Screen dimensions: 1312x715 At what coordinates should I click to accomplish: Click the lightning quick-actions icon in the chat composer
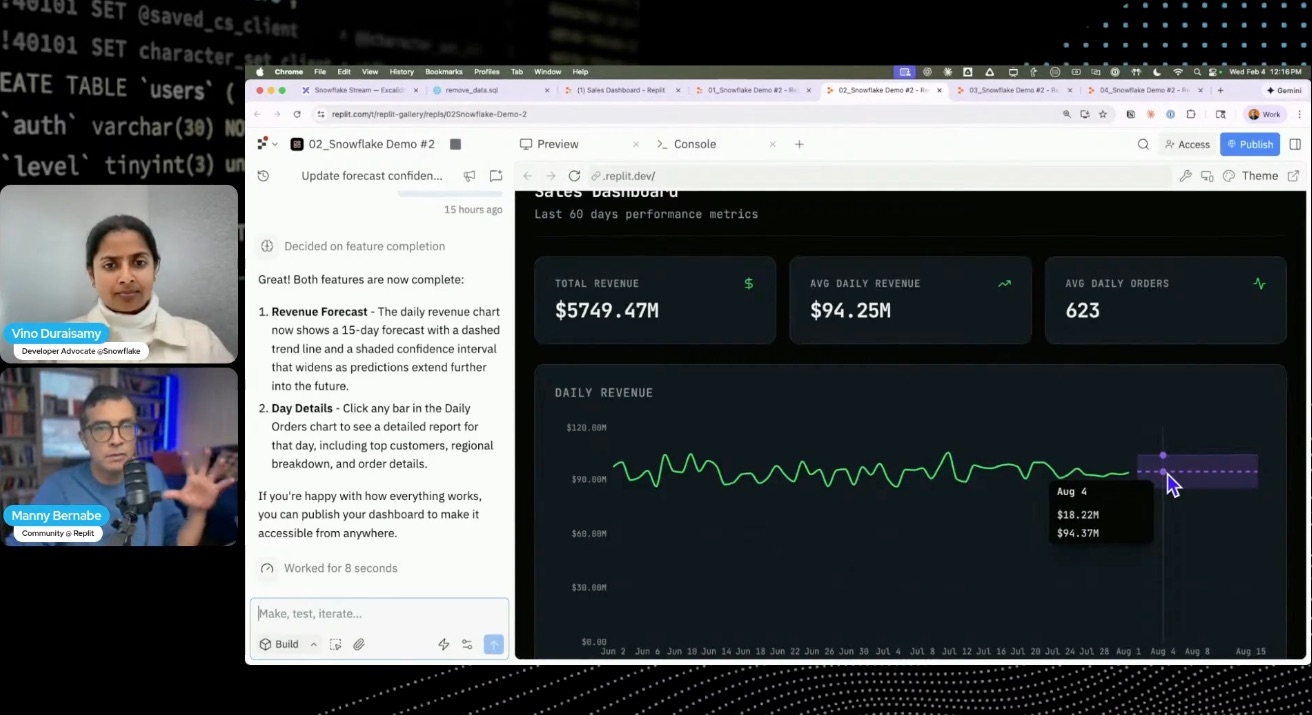444,645
